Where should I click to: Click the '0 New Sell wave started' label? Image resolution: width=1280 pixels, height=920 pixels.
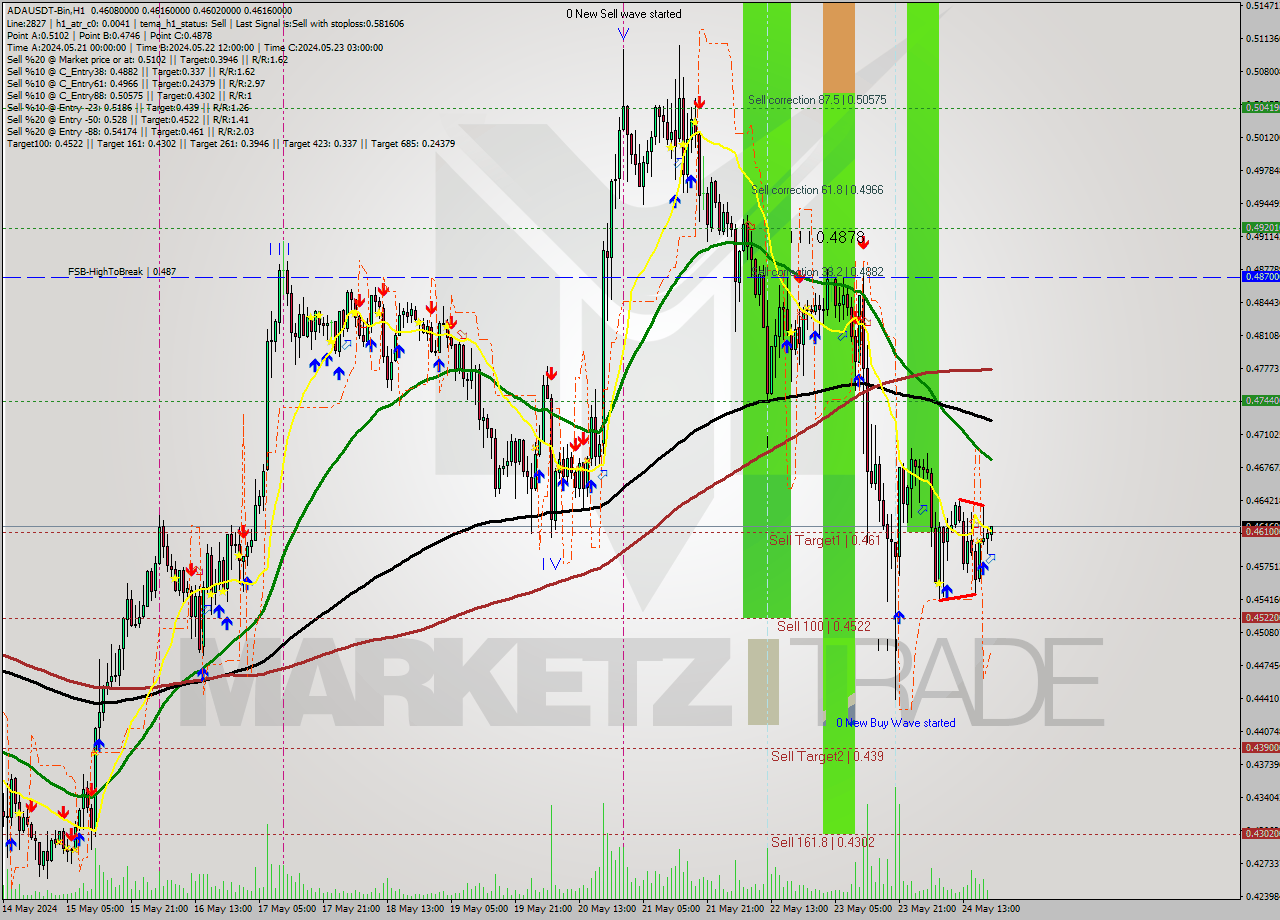tap(624, 14)
